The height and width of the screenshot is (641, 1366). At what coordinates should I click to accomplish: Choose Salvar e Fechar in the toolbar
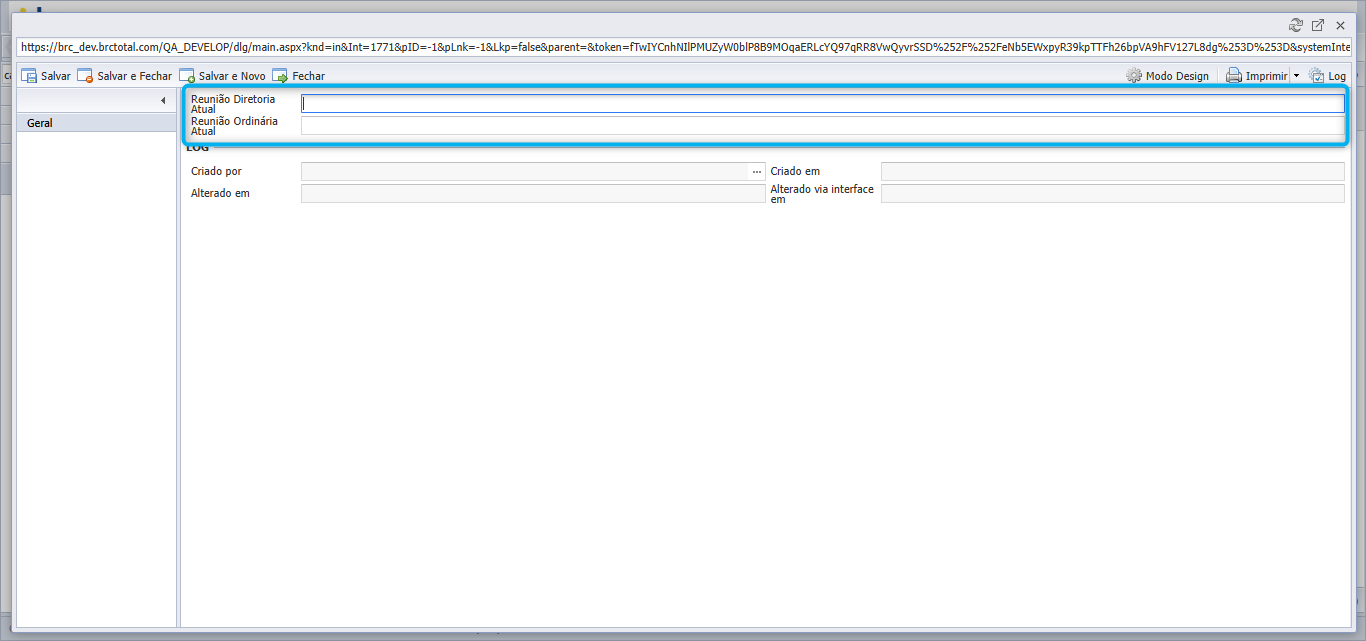click(125, 76)
